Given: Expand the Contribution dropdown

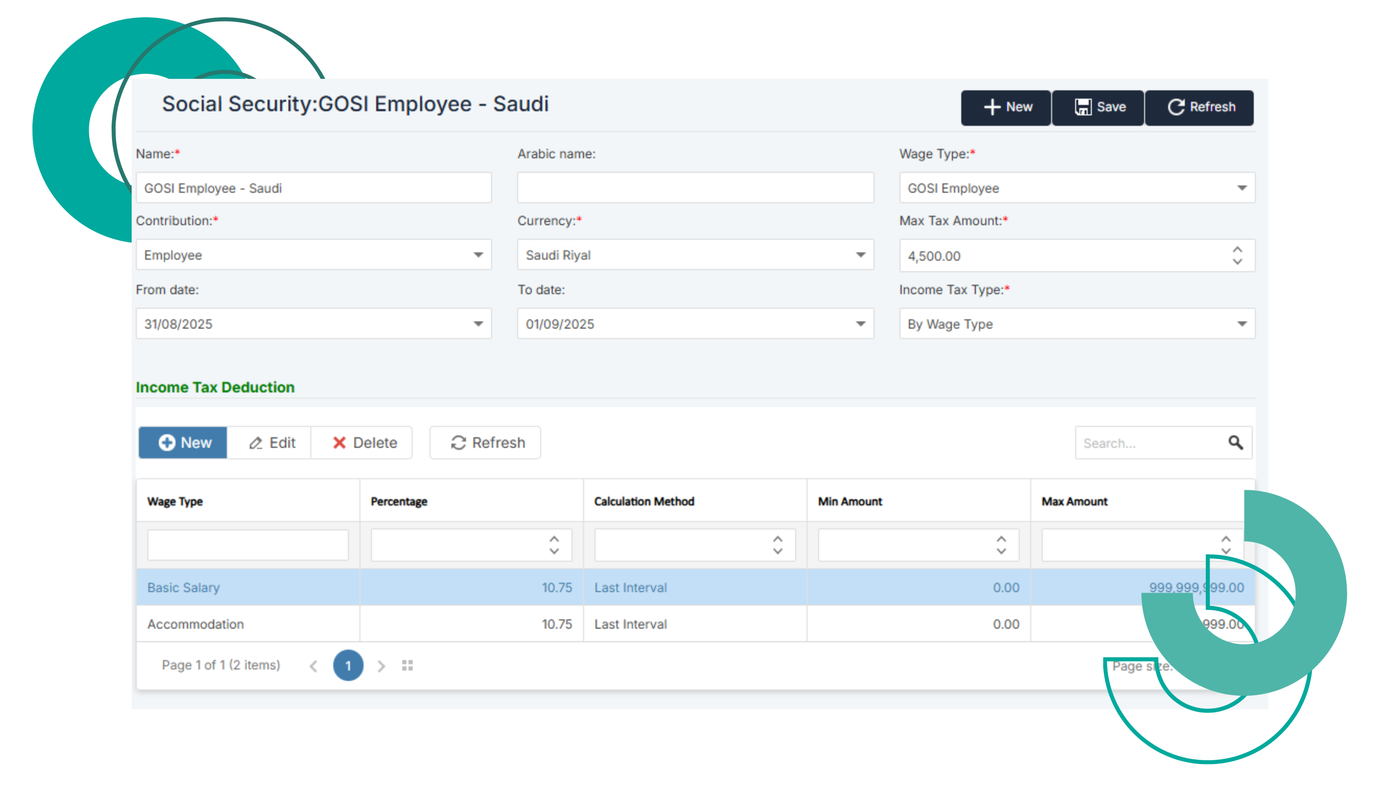Looking at the screenshot, I should pyautogui.click(x=478, y=255).
